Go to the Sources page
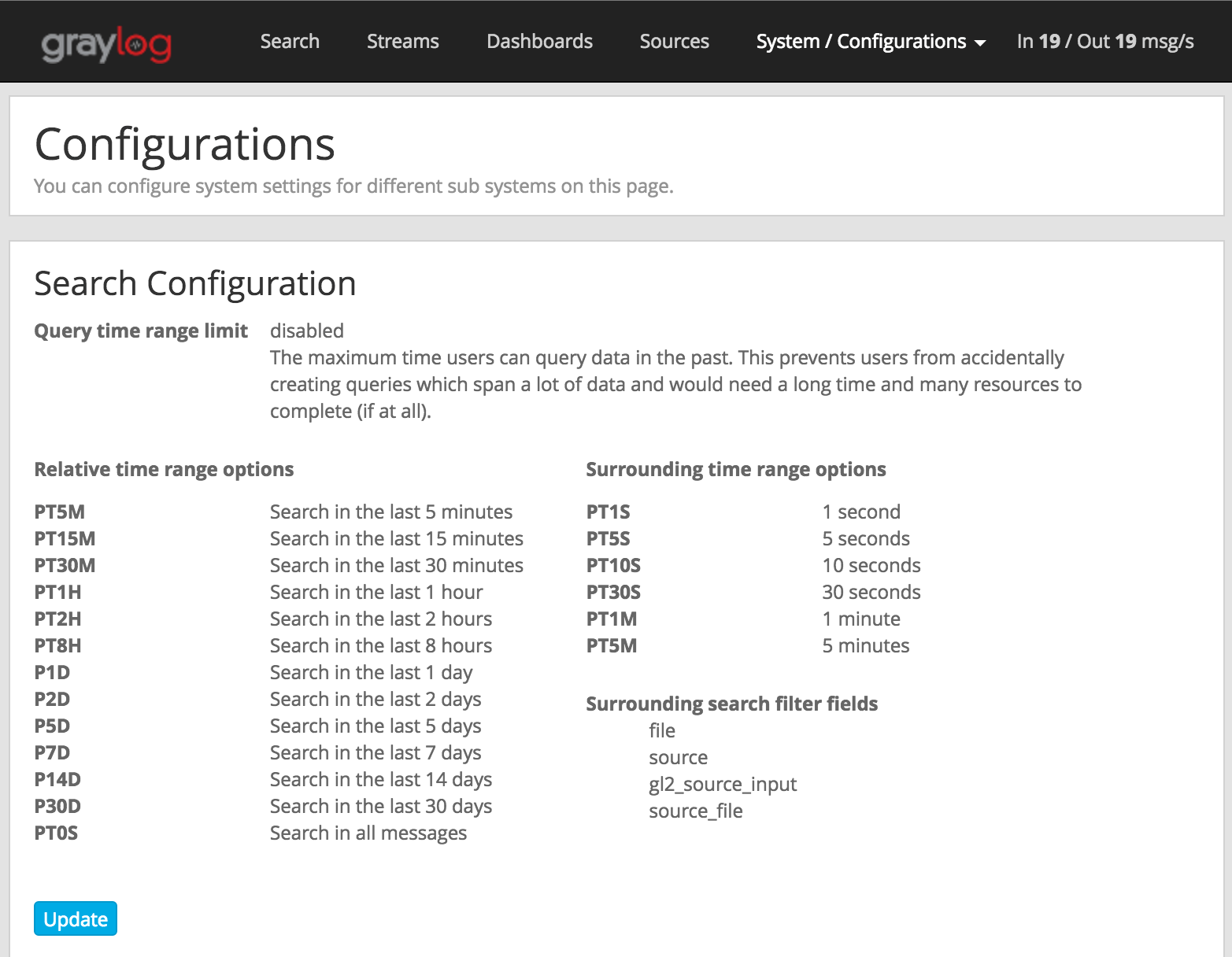This screenshot has height=957, width=1232. click(674, 42)
